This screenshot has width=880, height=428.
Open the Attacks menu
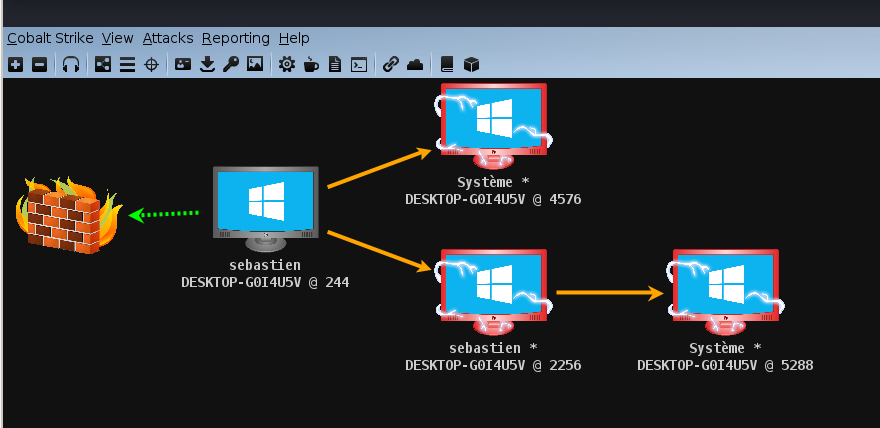click(168, 38)
